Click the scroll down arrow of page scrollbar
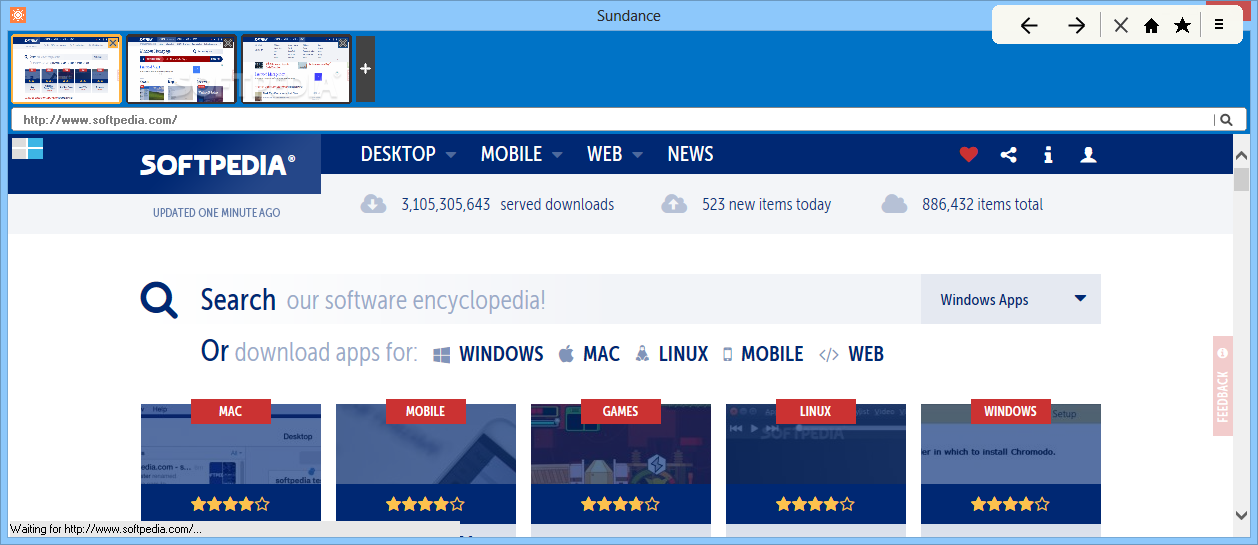This screenshot has height=545, width=1258. coord(1241,514)
